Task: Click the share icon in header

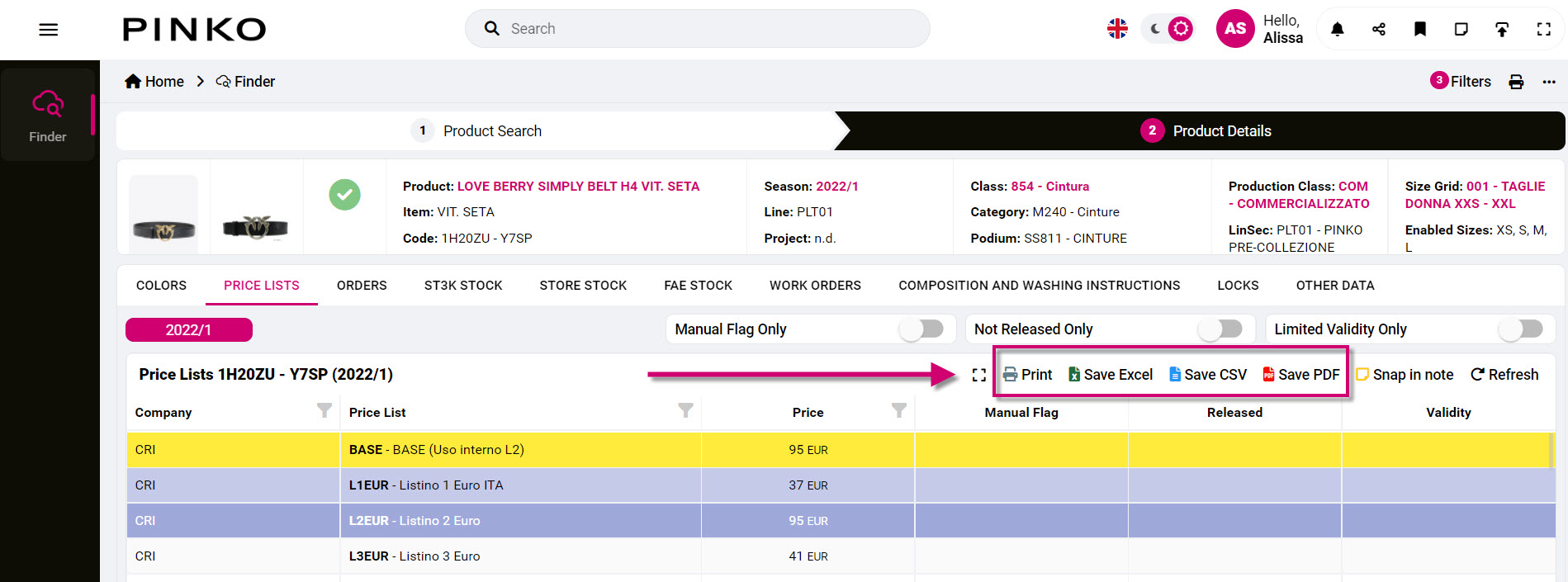Action: 1379,30
